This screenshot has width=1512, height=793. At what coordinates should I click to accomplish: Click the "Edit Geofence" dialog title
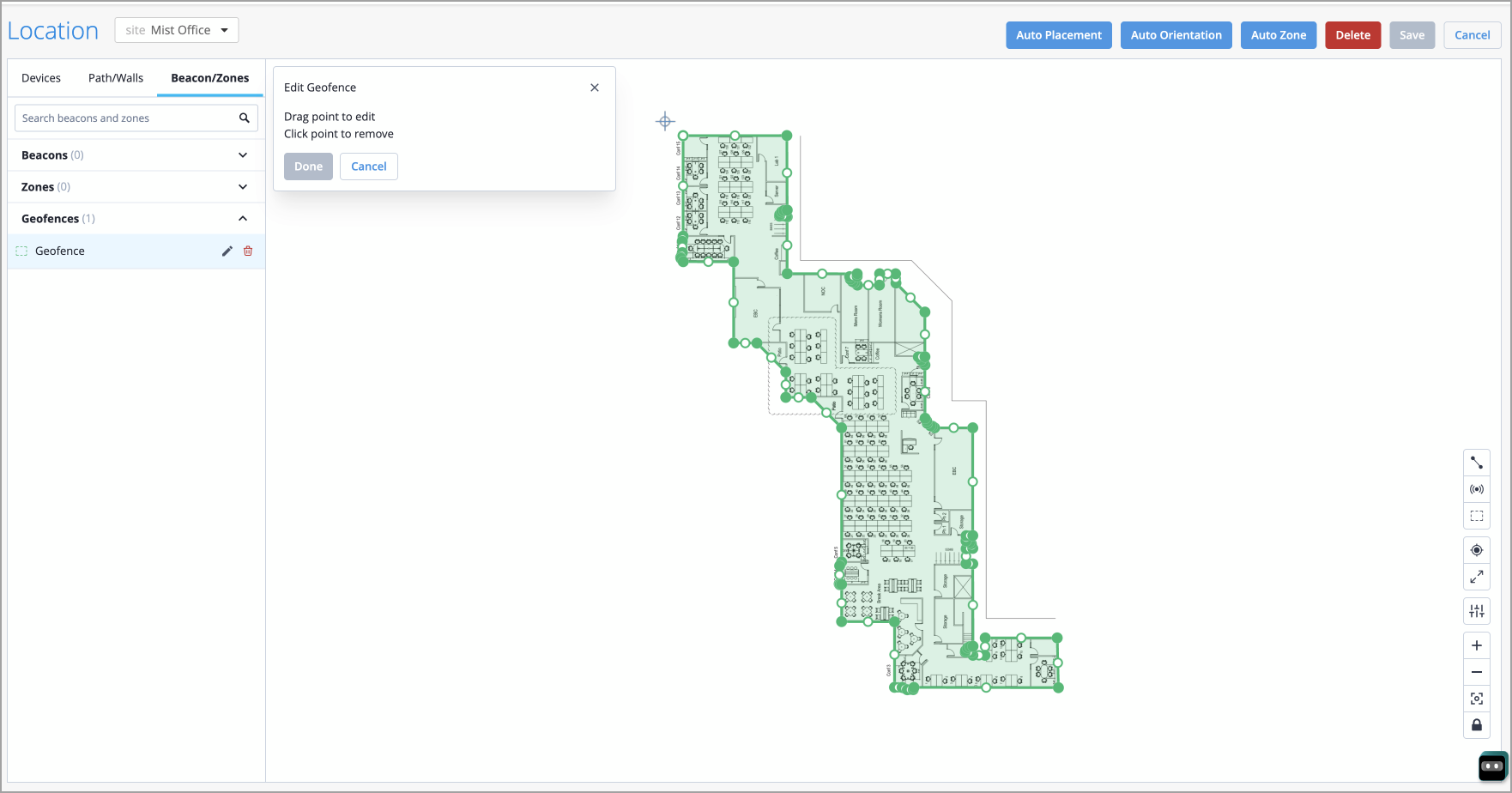point(320,88)
